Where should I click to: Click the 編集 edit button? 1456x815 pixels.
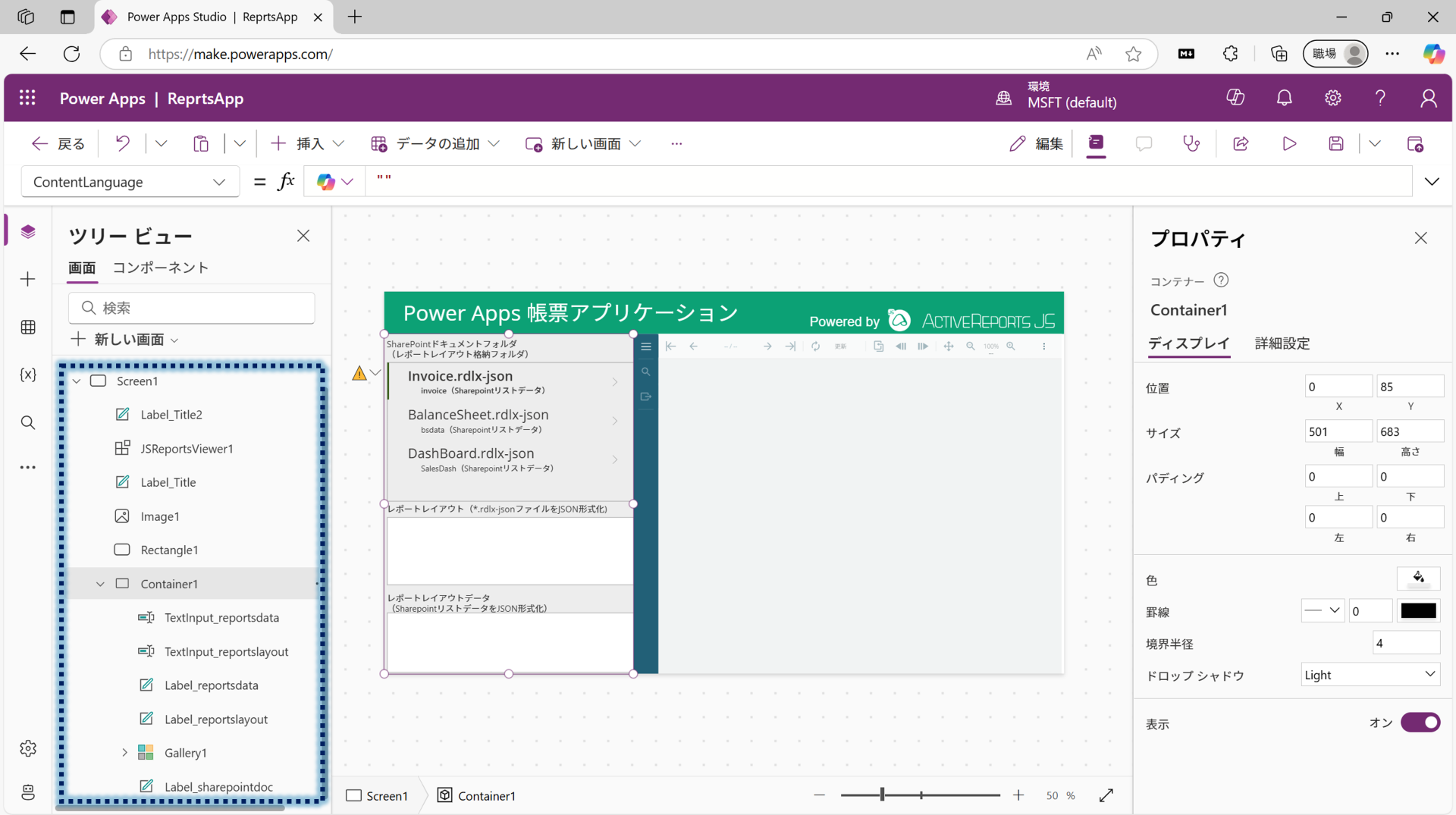[1037, 143]
